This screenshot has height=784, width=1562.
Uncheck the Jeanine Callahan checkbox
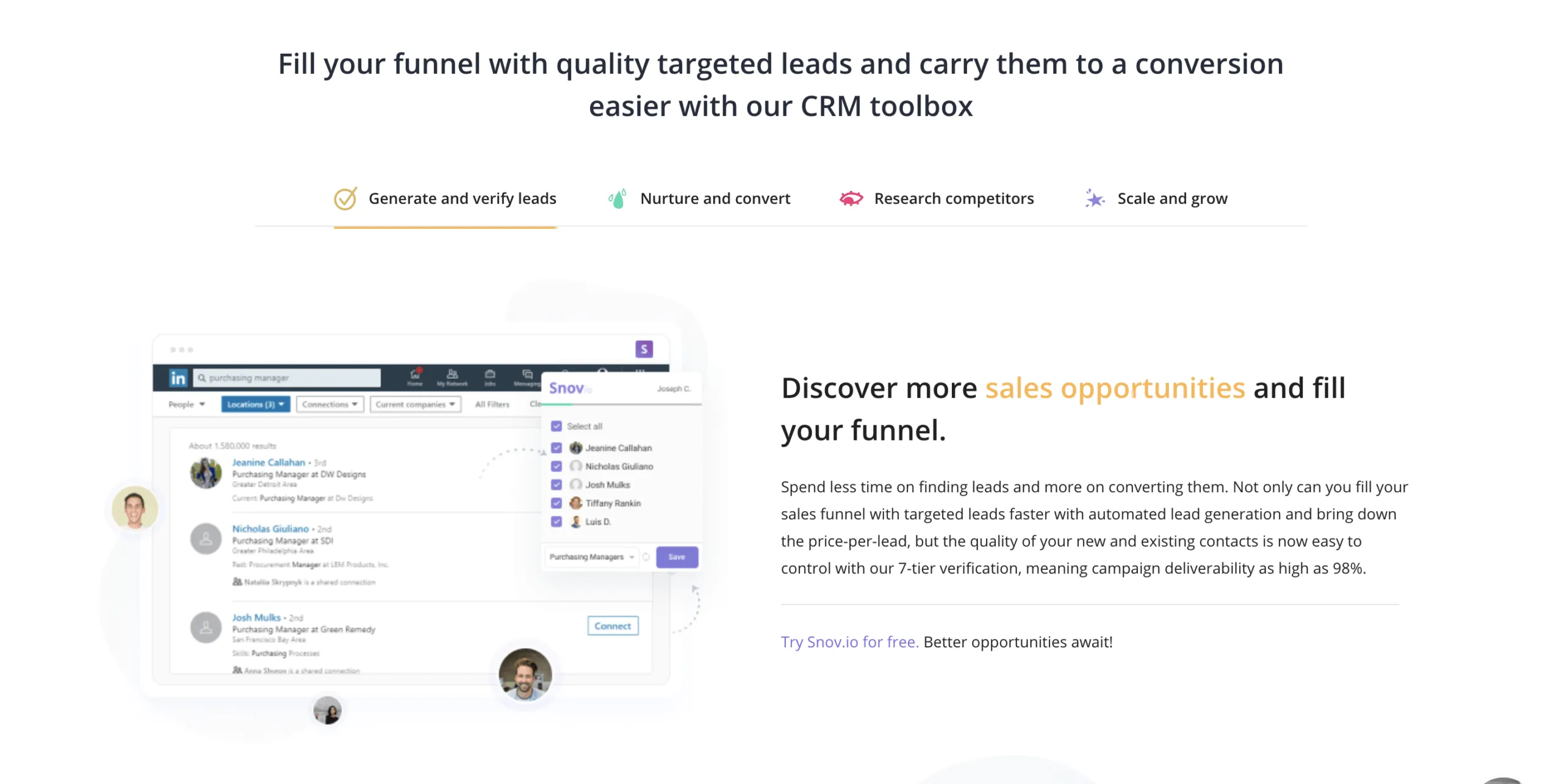tap(556, 448)
